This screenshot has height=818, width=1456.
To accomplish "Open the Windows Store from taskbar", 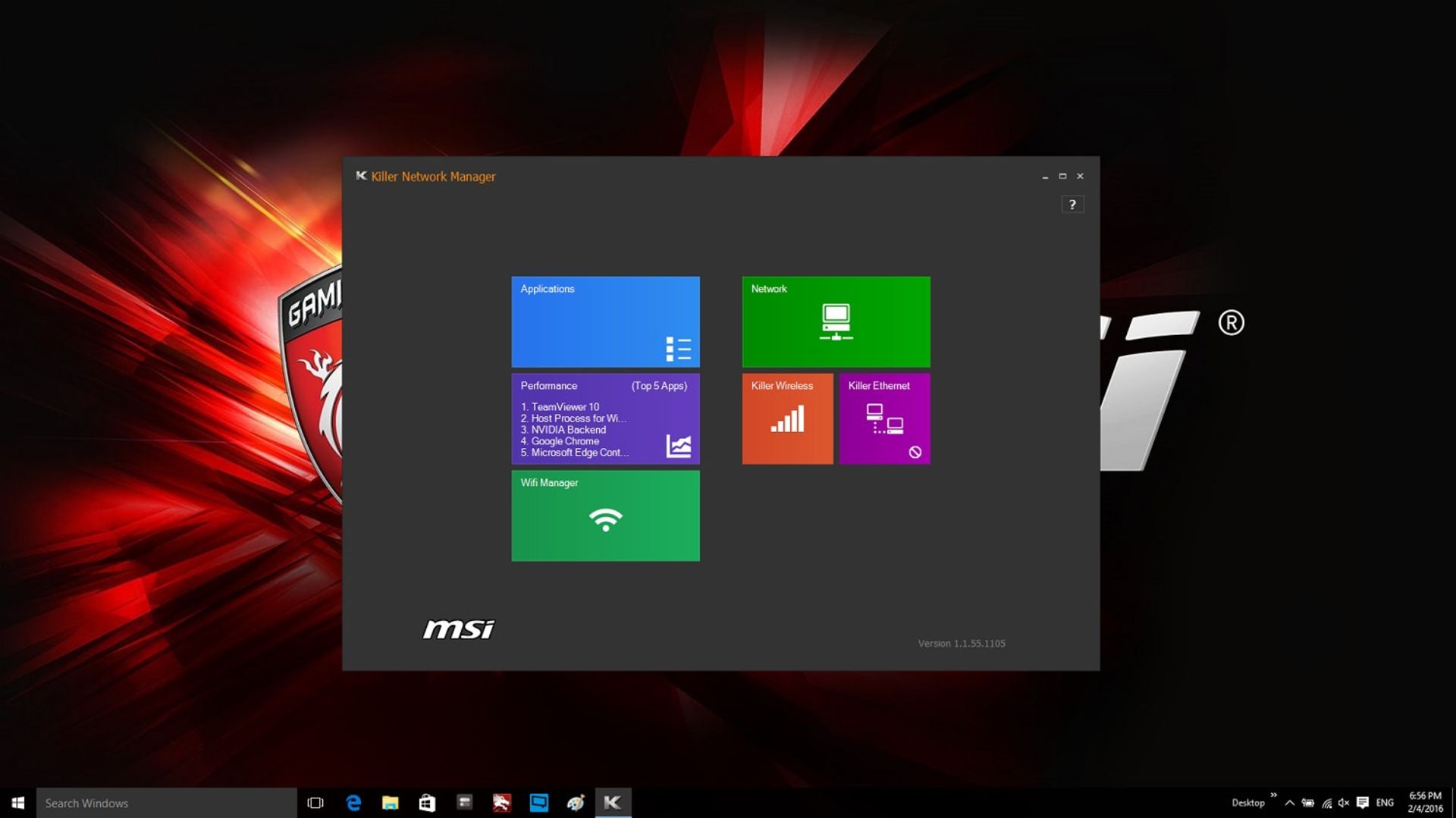I will point(427,803).
